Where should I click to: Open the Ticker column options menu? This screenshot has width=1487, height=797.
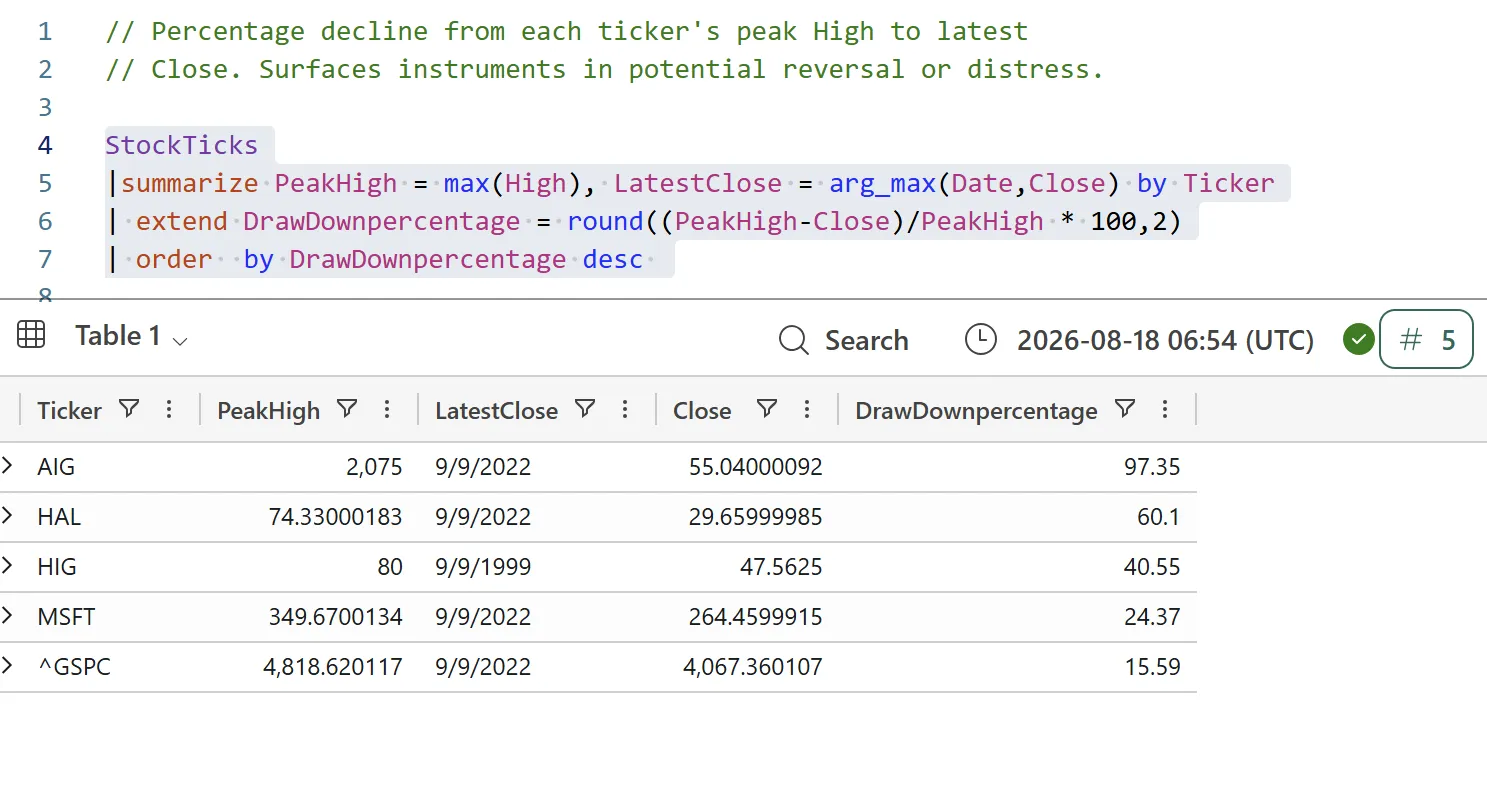click(169, 409)
